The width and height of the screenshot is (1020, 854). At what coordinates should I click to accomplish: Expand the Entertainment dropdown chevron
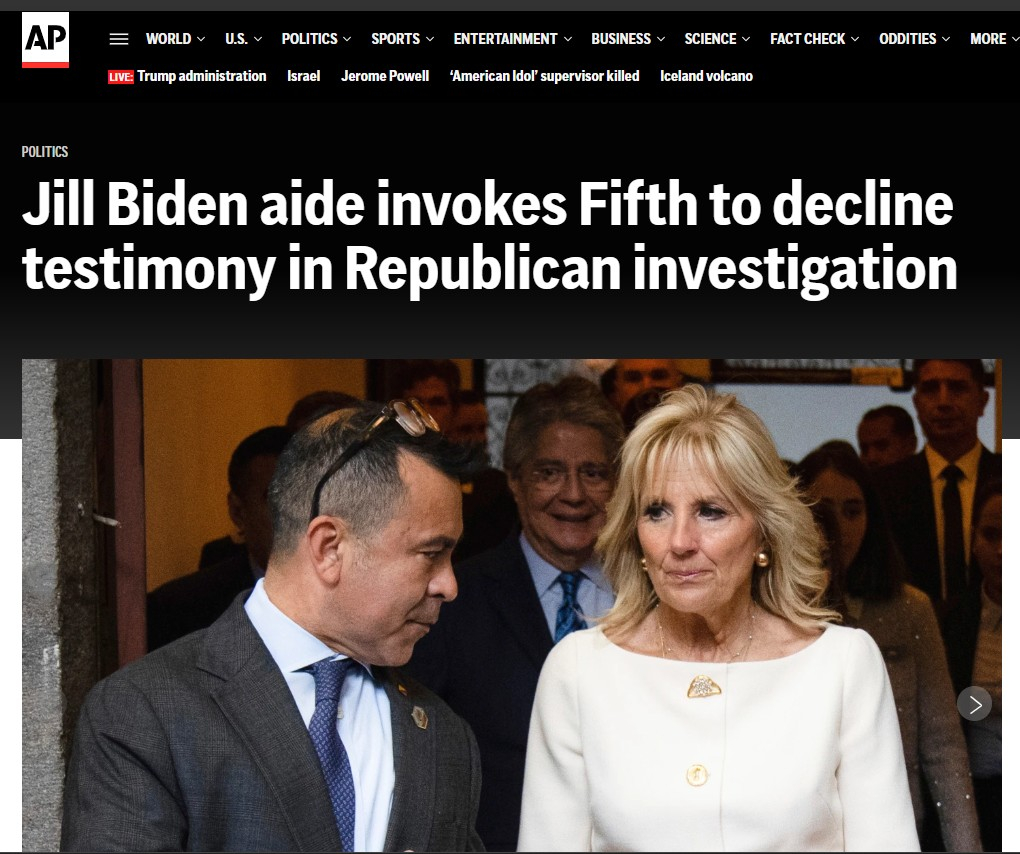click(567, 39)
